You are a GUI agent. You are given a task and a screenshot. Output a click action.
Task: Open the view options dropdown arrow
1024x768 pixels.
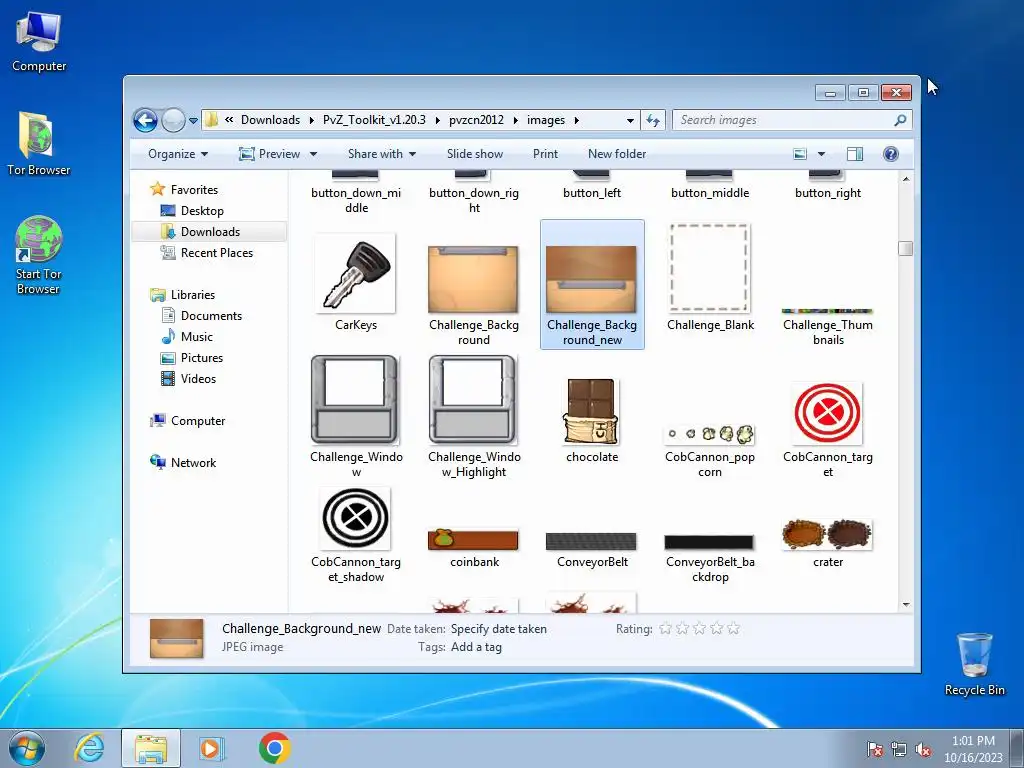pos(822,154)
